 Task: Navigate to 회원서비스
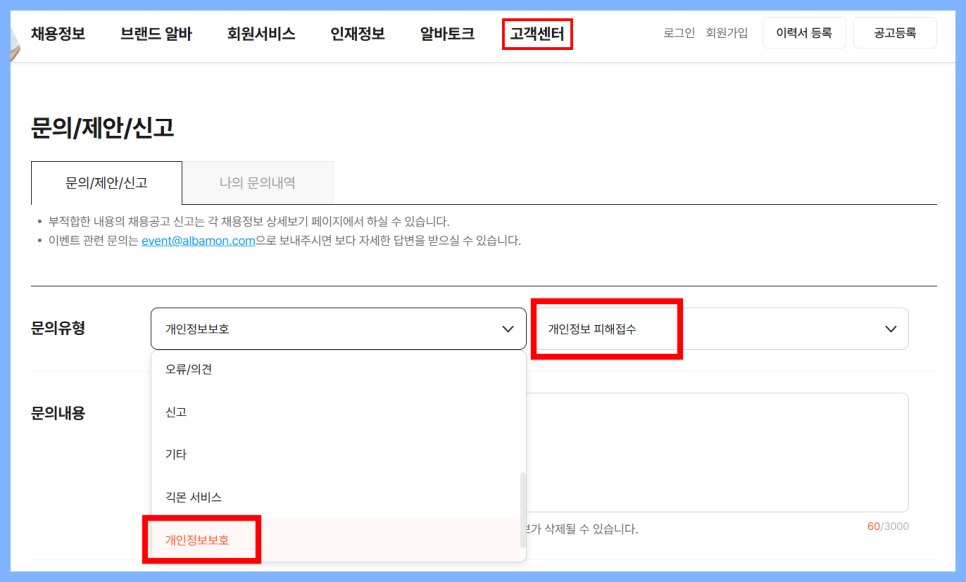point(261,31)
